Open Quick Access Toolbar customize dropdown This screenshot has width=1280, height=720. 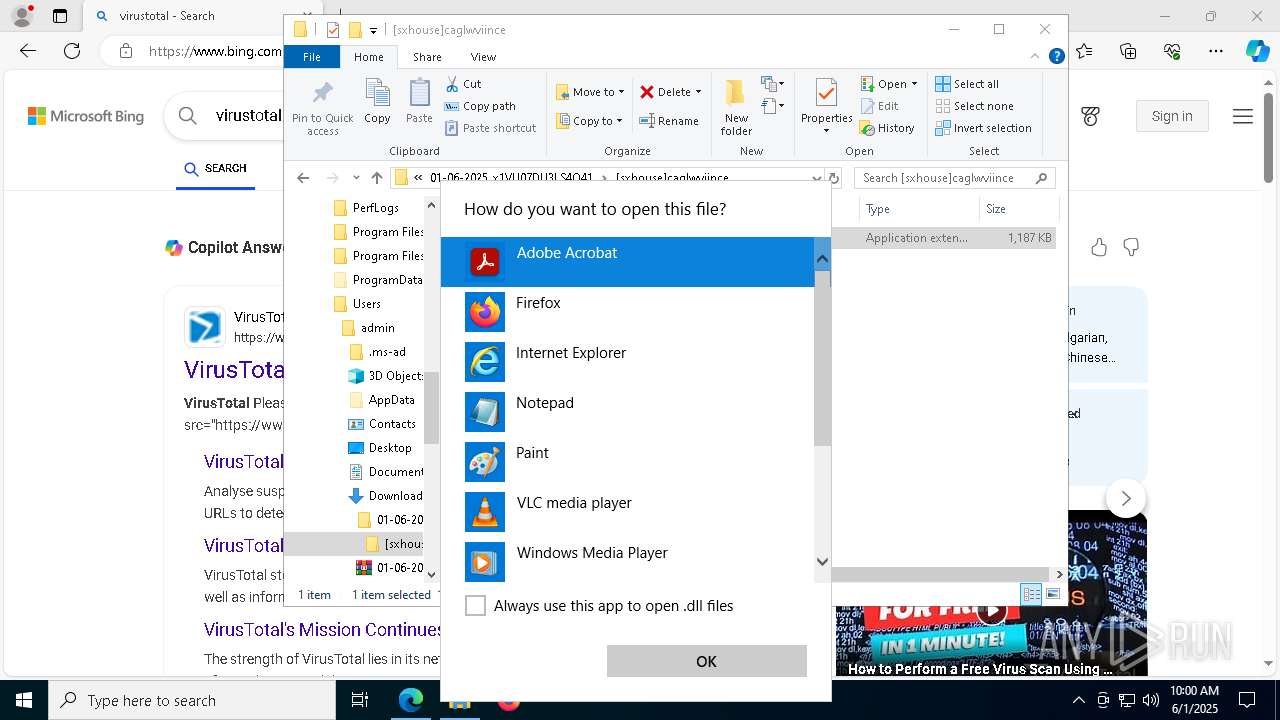point(373,30)
